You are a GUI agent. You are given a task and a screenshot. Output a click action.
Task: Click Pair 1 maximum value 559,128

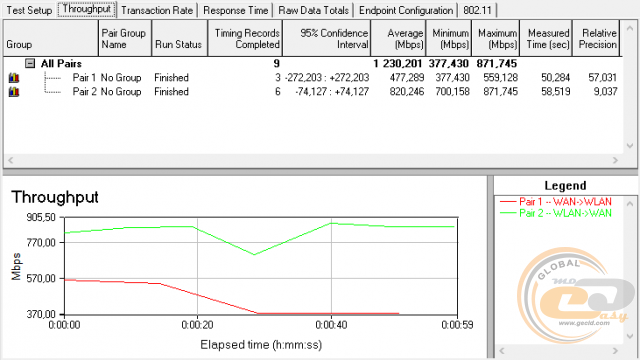click(x=500, y=78)
